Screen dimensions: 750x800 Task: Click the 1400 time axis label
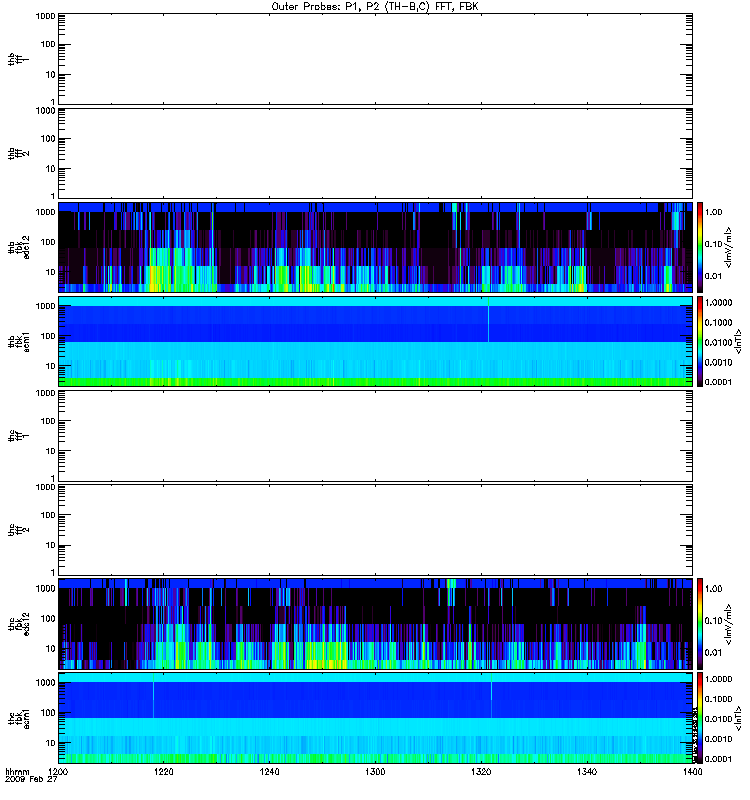click(692, 772)
